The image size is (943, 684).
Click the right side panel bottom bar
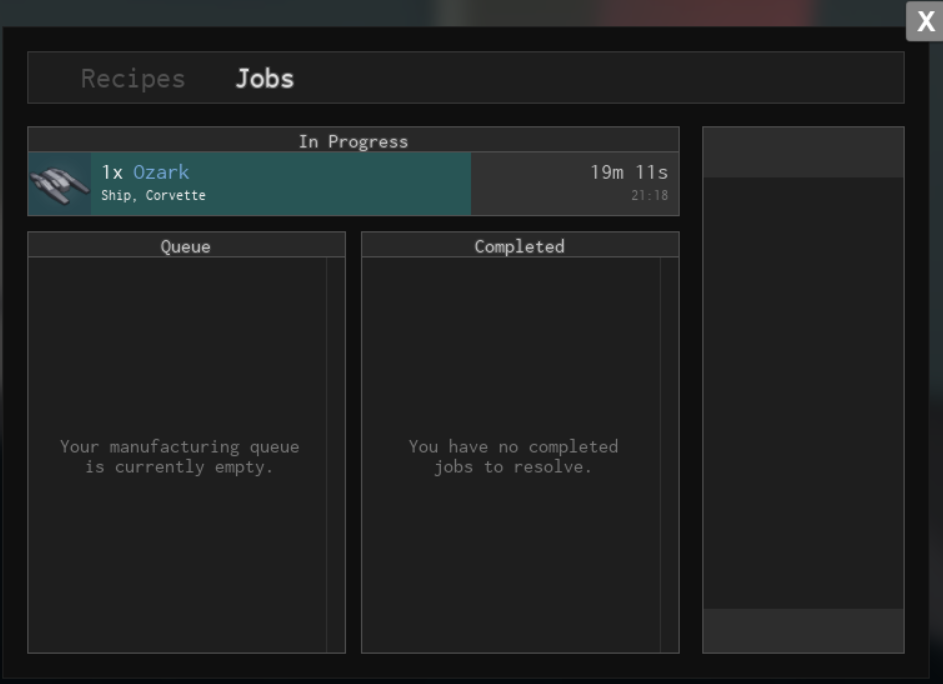click(x=803, y=631)
